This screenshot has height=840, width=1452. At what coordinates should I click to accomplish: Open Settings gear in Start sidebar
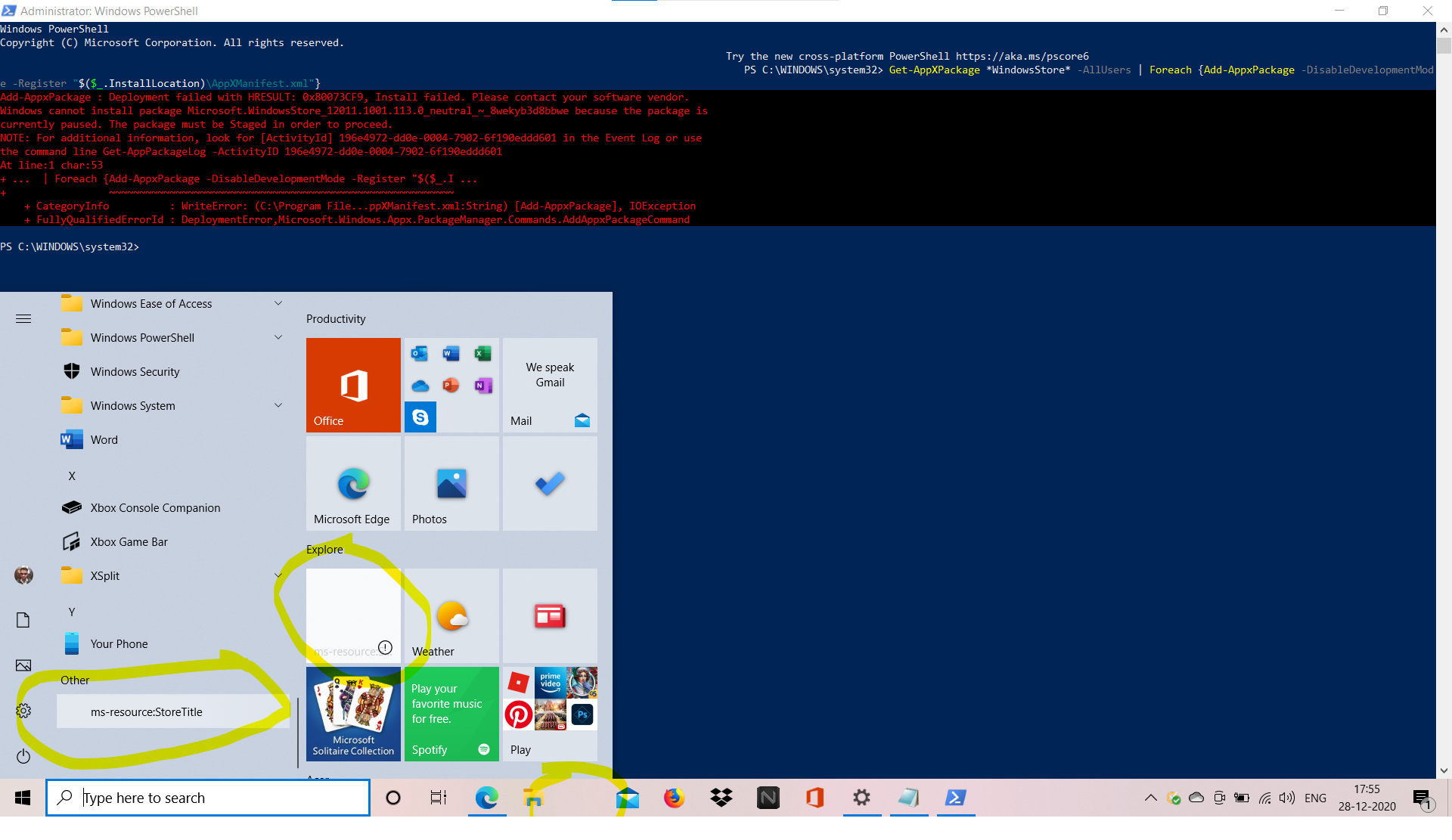pos(23,711)
